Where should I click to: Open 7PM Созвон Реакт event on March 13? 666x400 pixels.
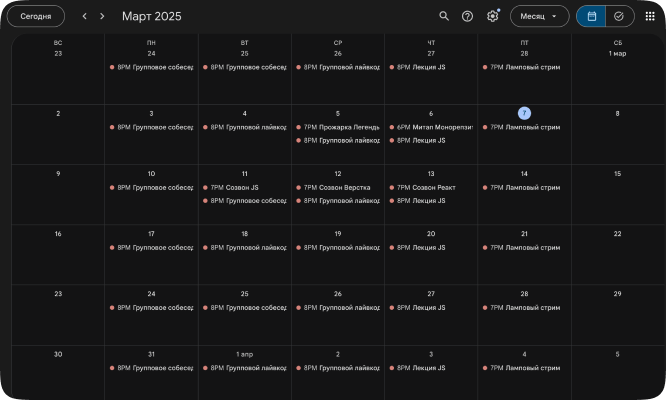coord(431,187)
